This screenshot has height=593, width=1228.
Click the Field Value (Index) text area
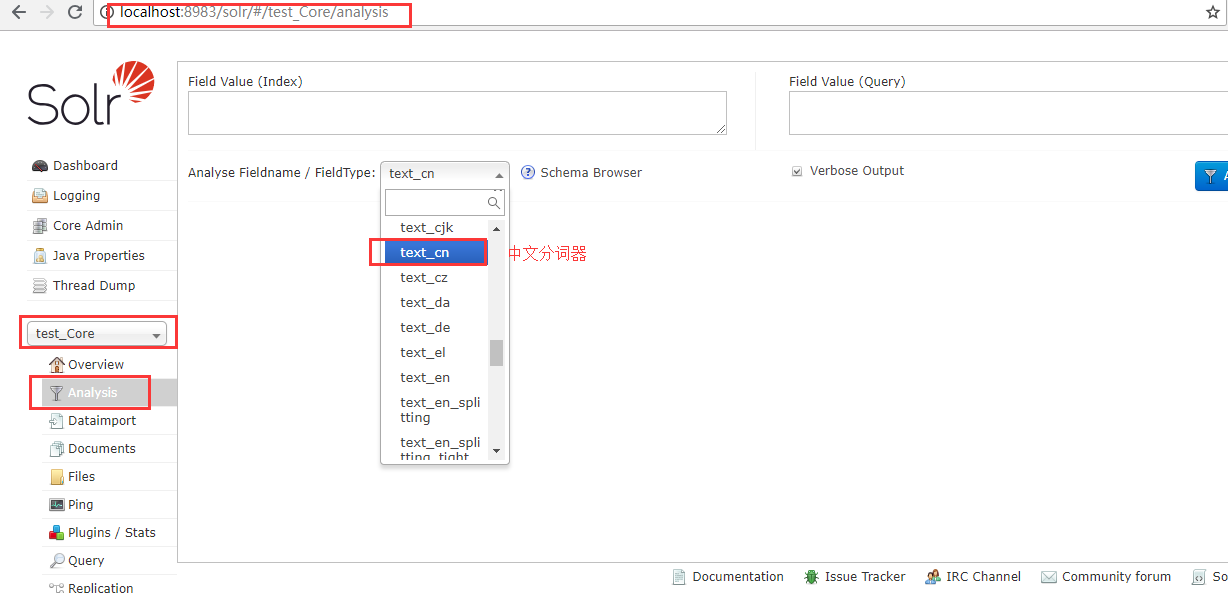point(457,113)
